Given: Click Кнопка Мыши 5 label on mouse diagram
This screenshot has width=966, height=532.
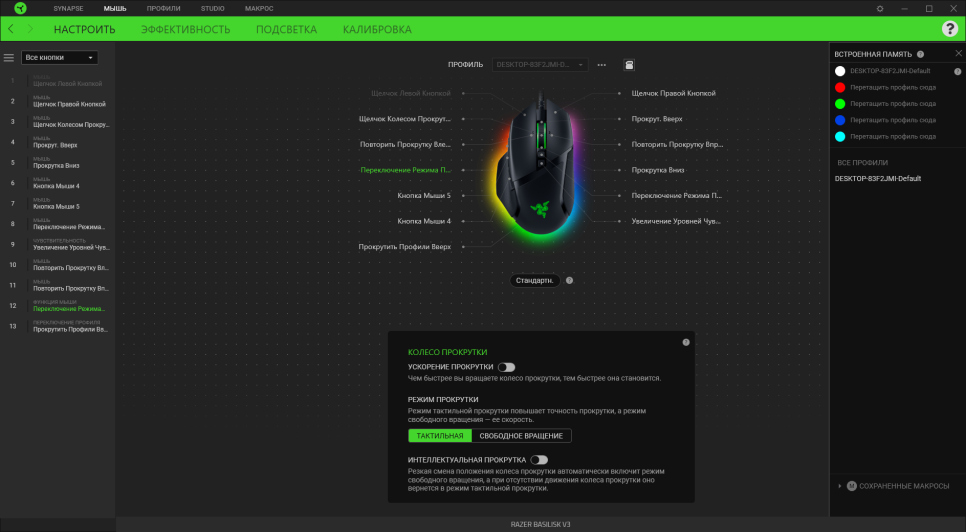Looking at the screenshot, I should pos(424,196).
